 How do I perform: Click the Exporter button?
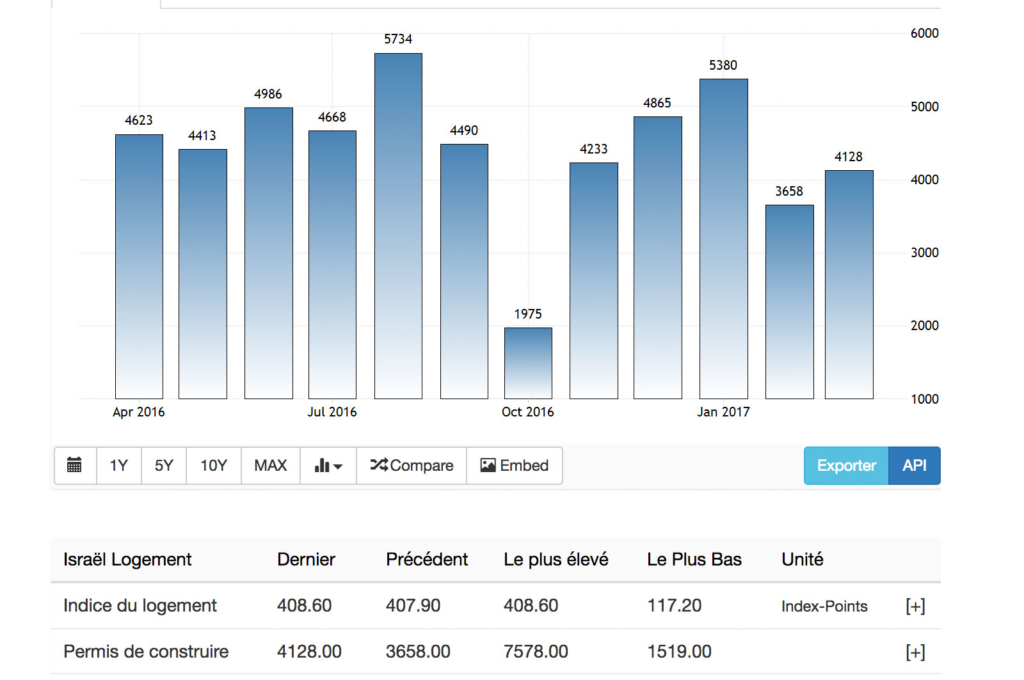[846, 466]
